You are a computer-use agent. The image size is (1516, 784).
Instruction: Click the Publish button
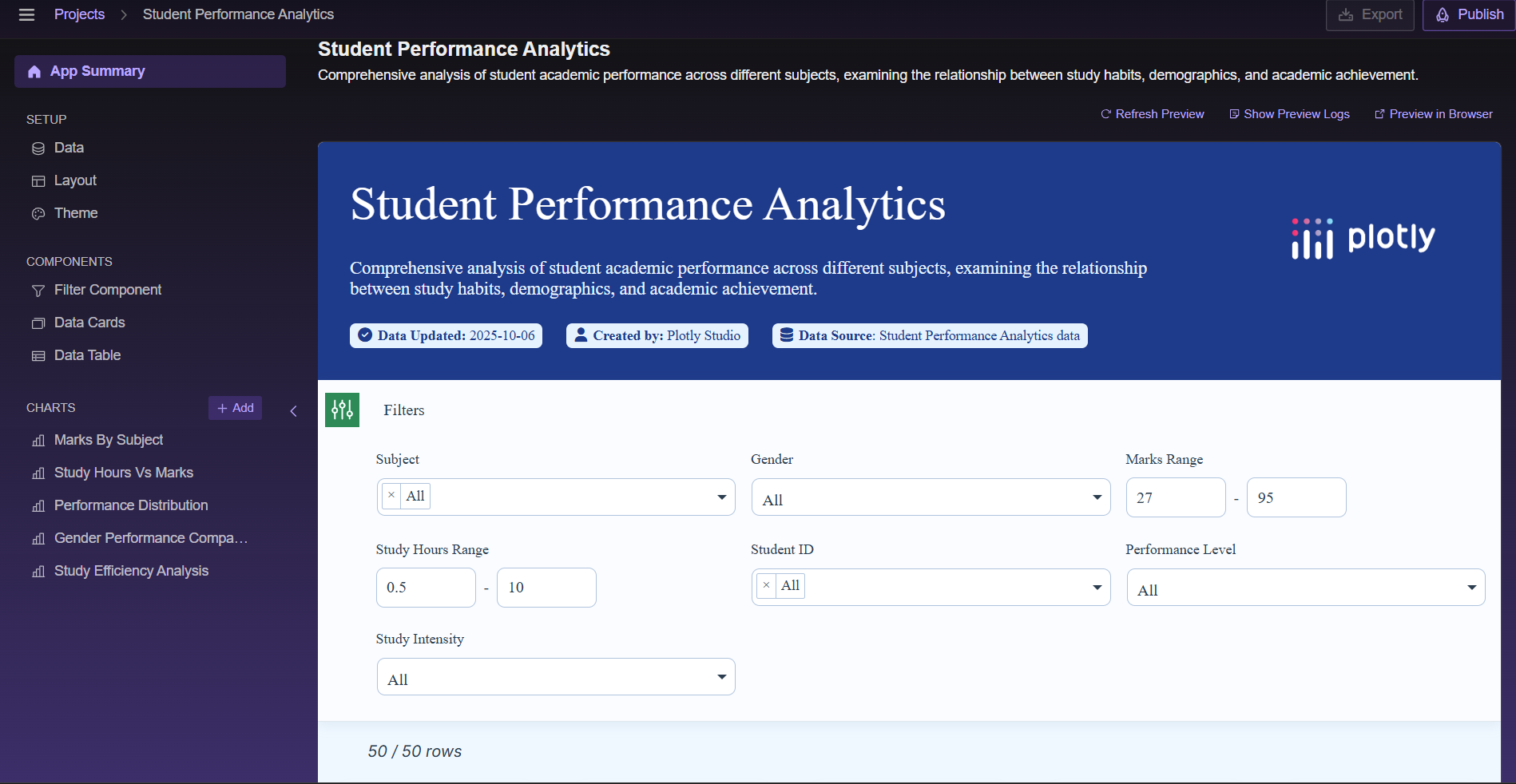point(1469,15)
